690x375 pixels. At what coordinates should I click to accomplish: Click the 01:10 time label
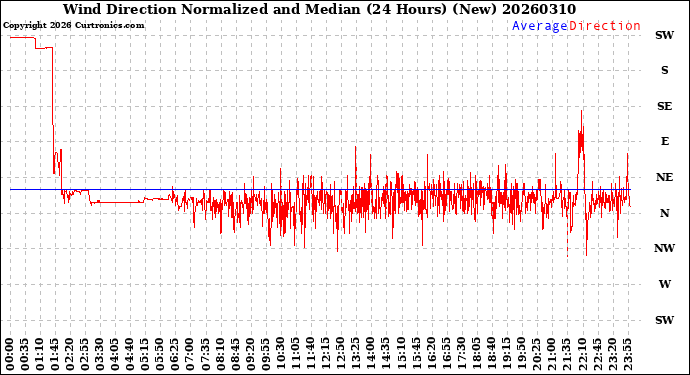(40, 355)
